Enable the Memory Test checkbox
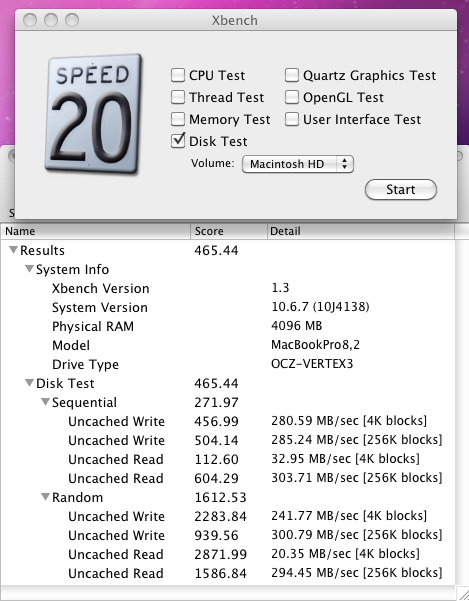 pyautogui.click(x=177, y=119)
